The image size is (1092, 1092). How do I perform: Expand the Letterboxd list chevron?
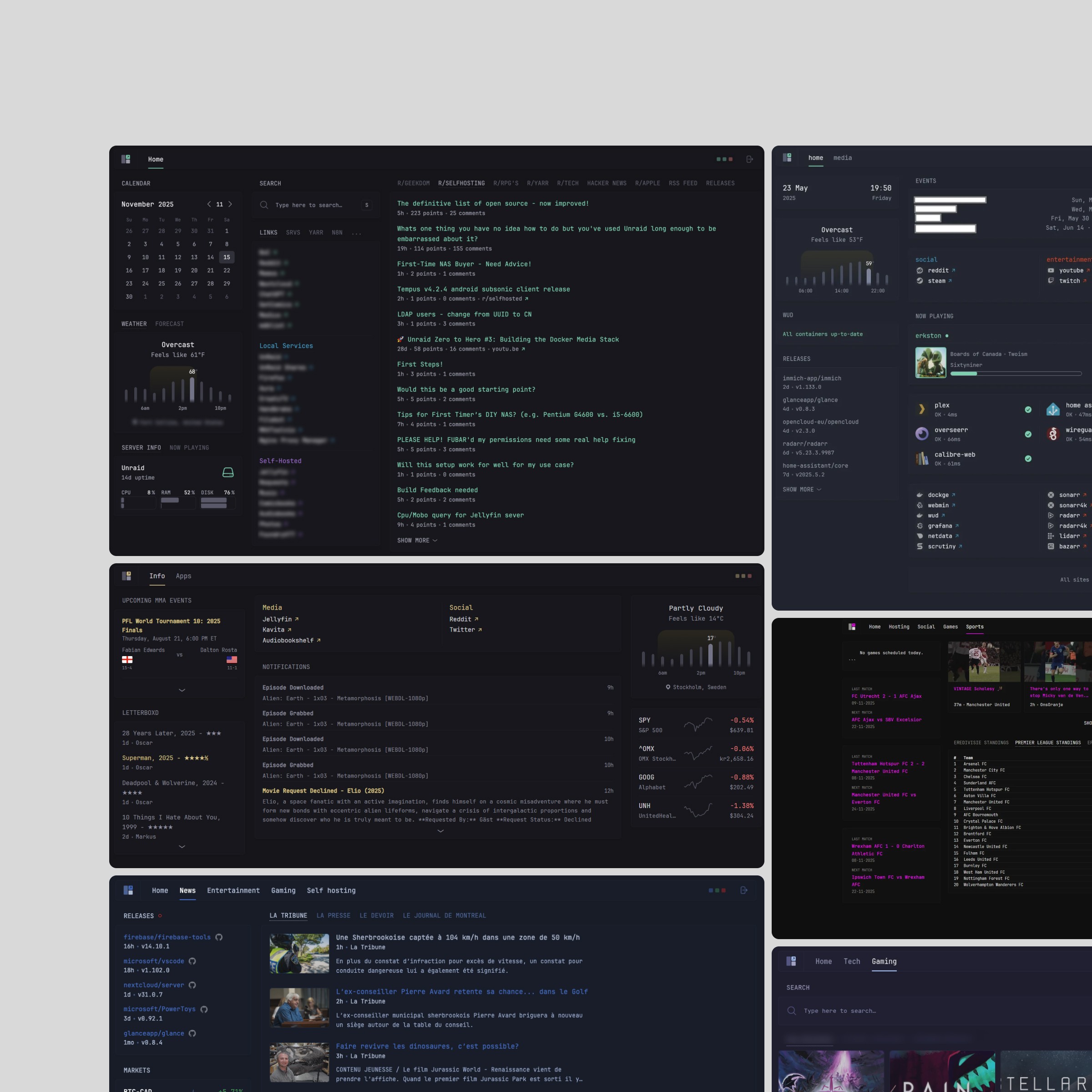click(182, 847)
